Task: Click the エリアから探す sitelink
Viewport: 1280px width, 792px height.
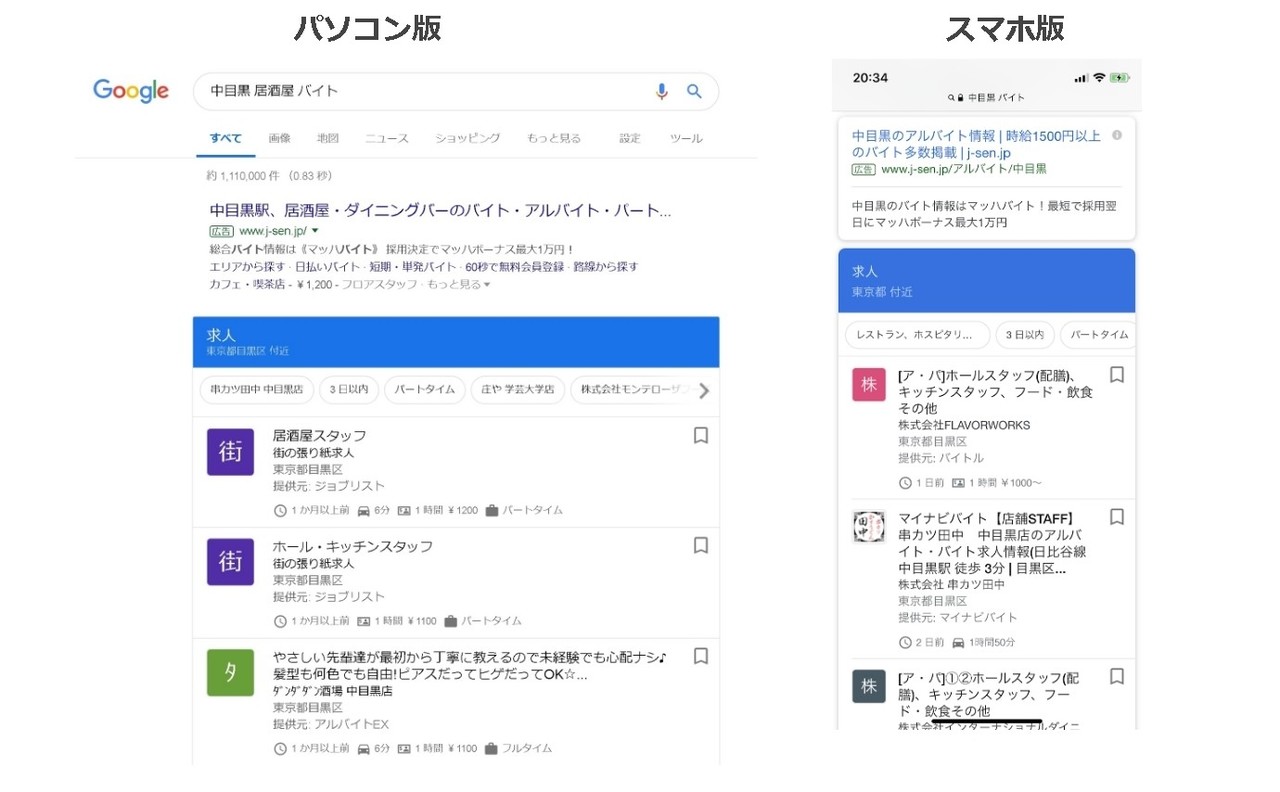Action: point(247,267)
